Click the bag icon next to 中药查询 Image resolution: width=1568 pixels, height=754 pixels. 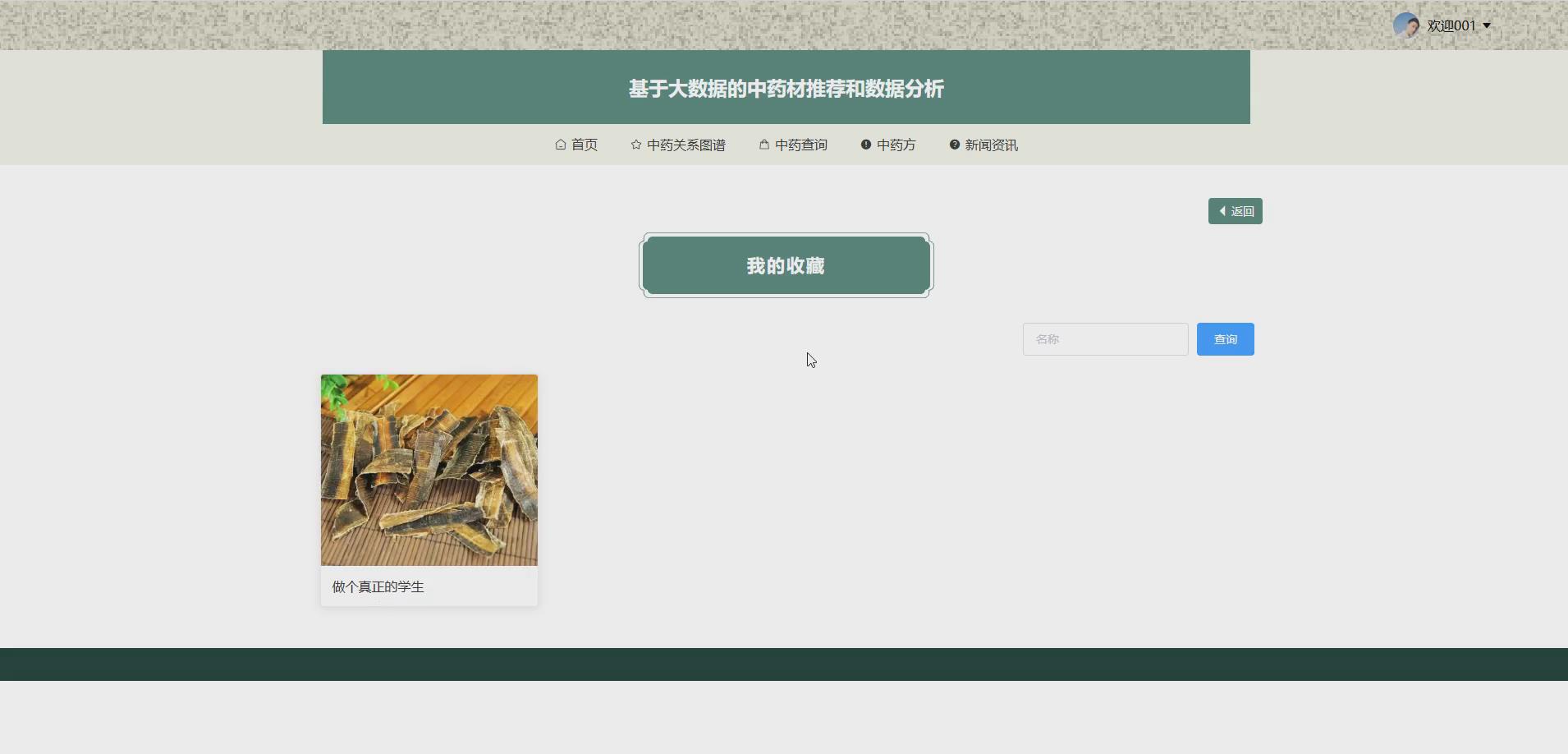coord(763,145)
